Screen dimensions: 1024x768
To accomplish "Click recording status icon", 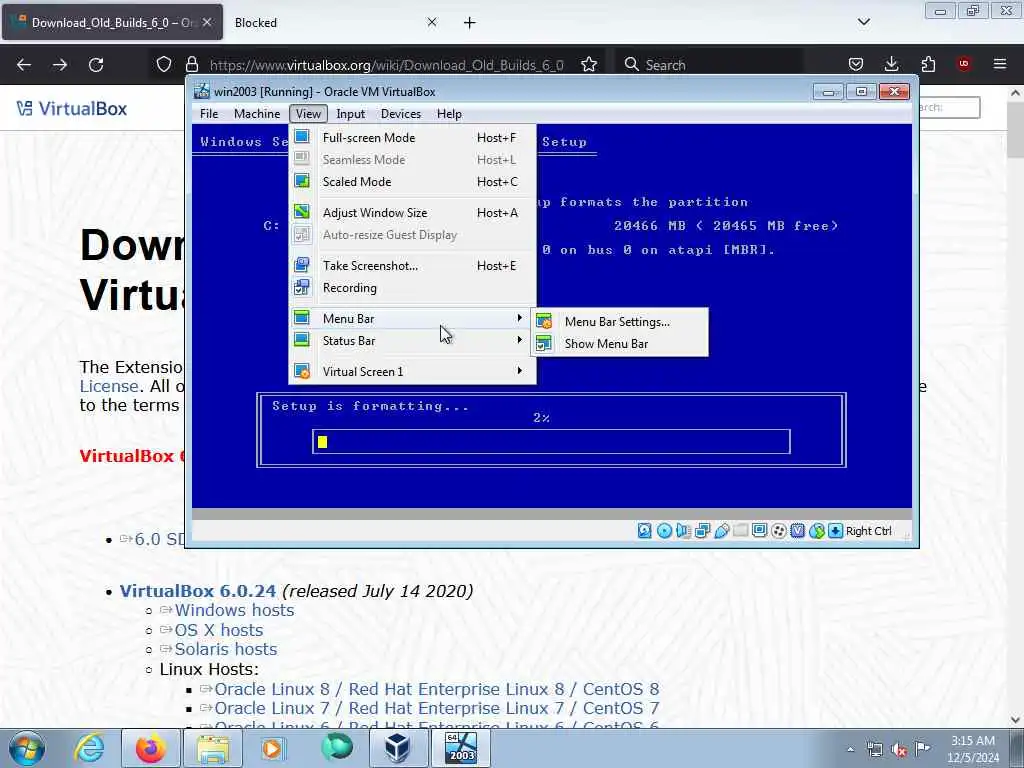I will click(x=778, y=531).
